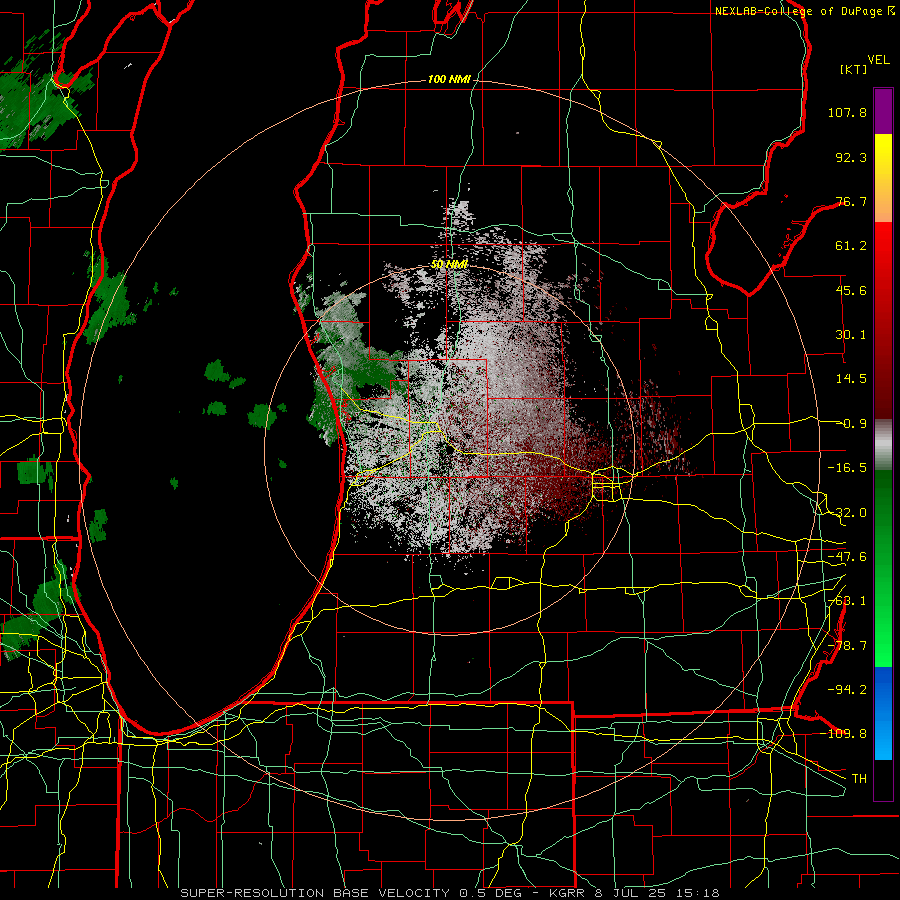900x900 pixels.
Task: Select the -94.2 velocity scale value
Action: point(847,689)
